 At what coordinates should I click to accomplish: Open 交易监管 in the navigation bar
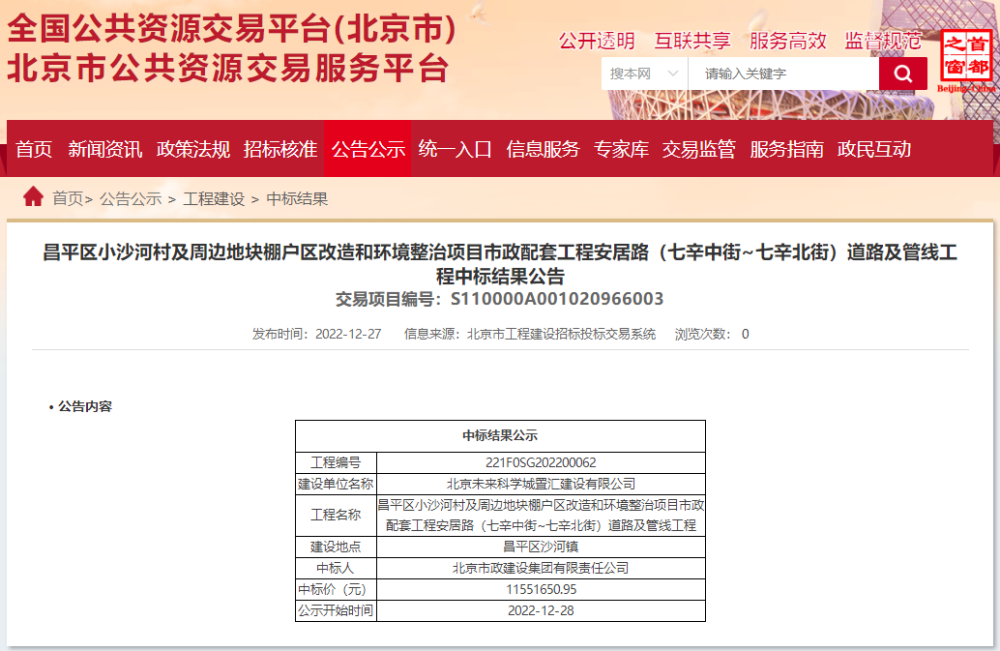(699, 149)
